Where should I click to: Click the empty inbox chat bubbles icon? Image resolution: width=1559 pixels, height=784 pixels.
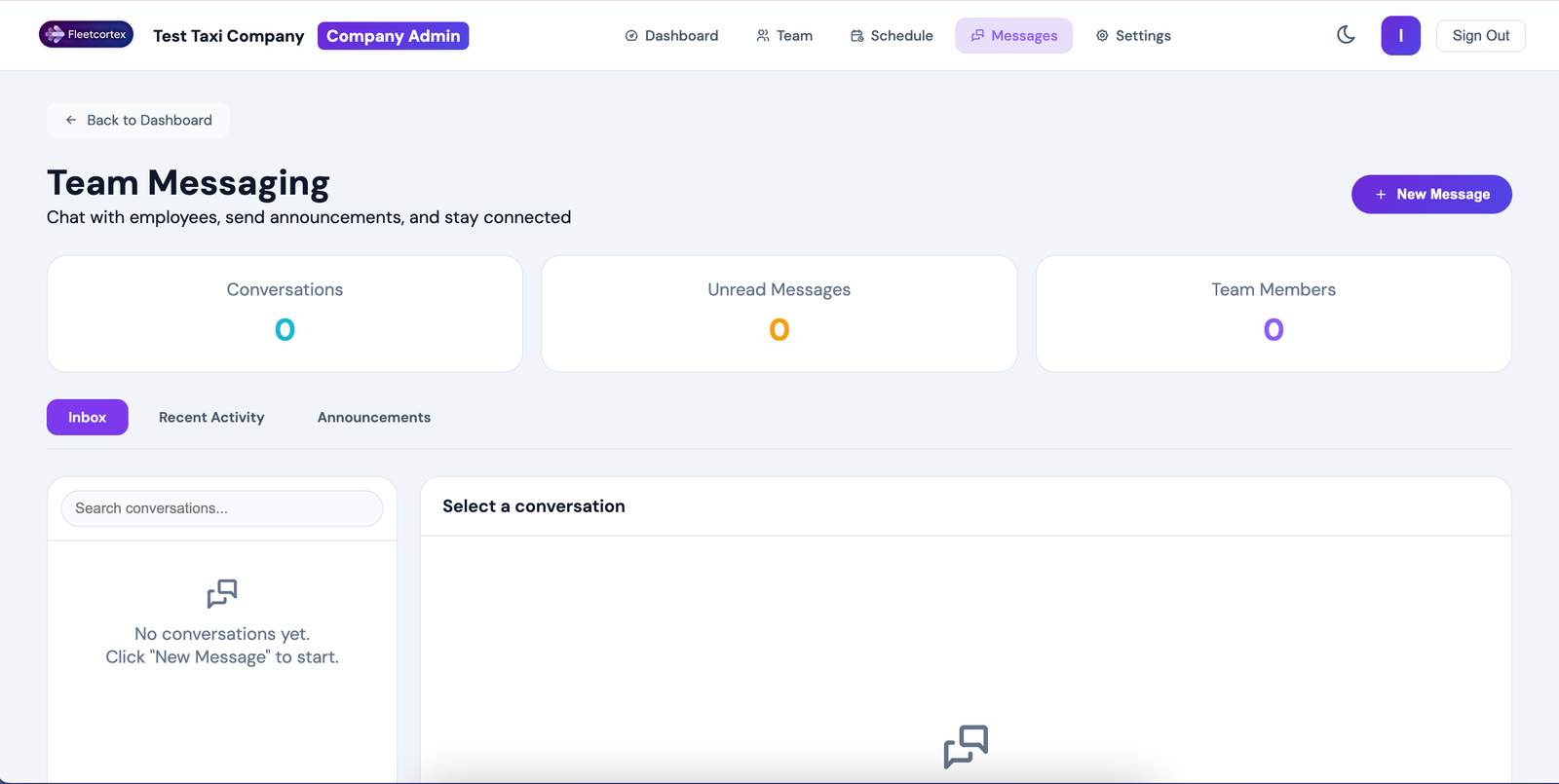coord(222,593)
